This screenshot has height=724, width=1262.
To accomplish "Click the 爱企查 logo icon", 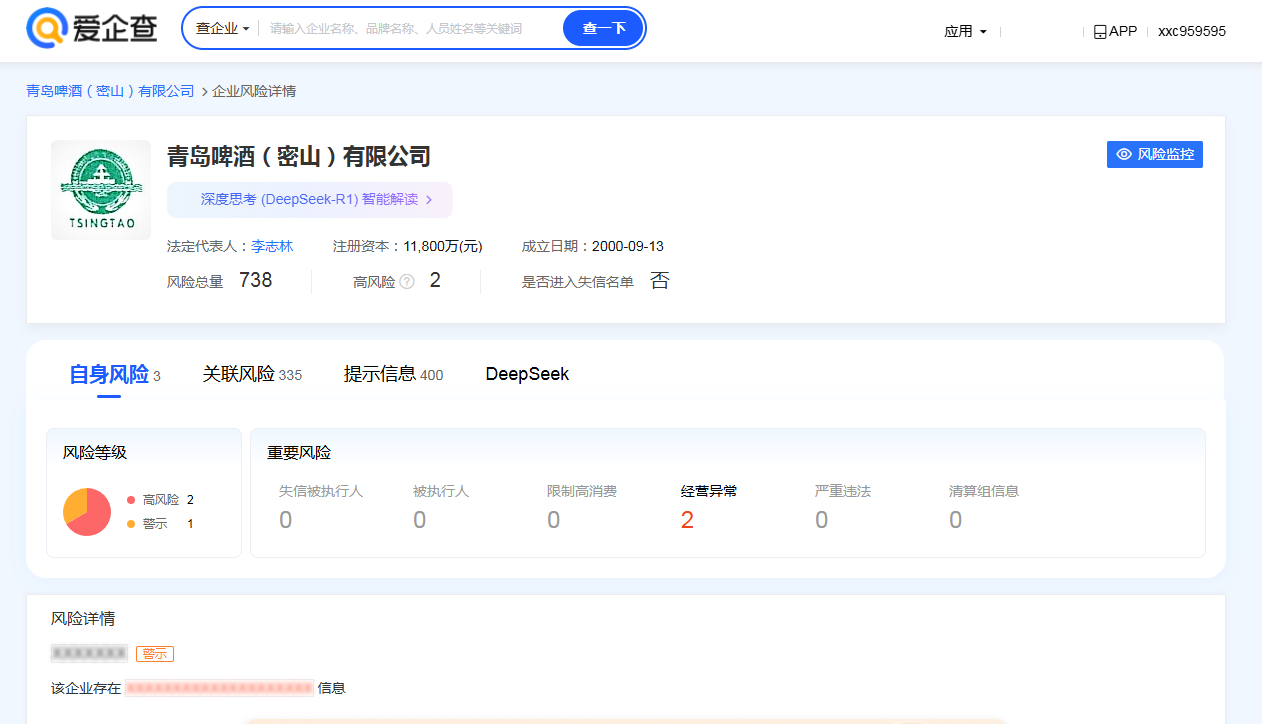I will point(46,28).
